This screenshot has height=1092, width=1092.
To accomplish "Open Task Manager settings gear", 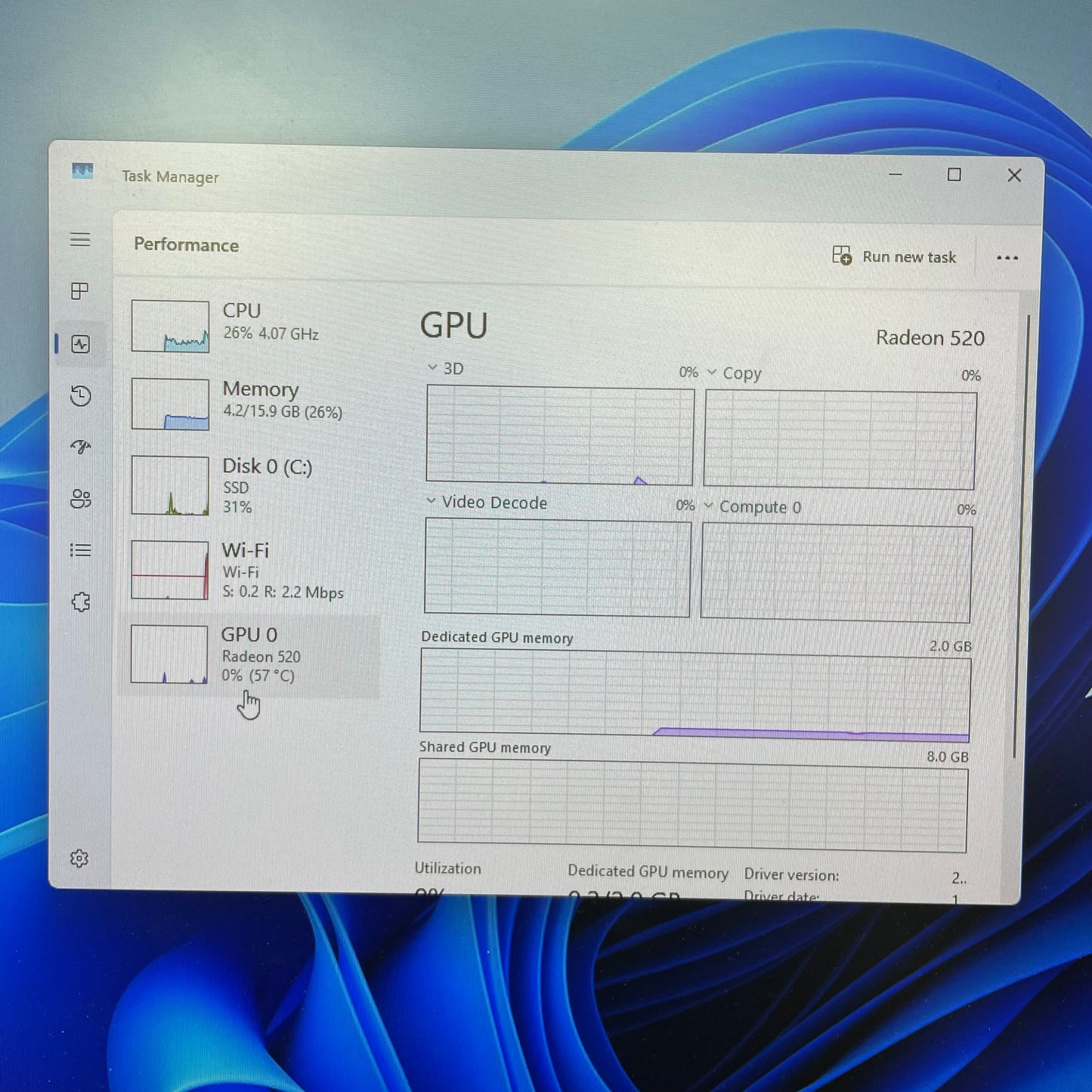I will pyautogui.click(x=79, y=858).
